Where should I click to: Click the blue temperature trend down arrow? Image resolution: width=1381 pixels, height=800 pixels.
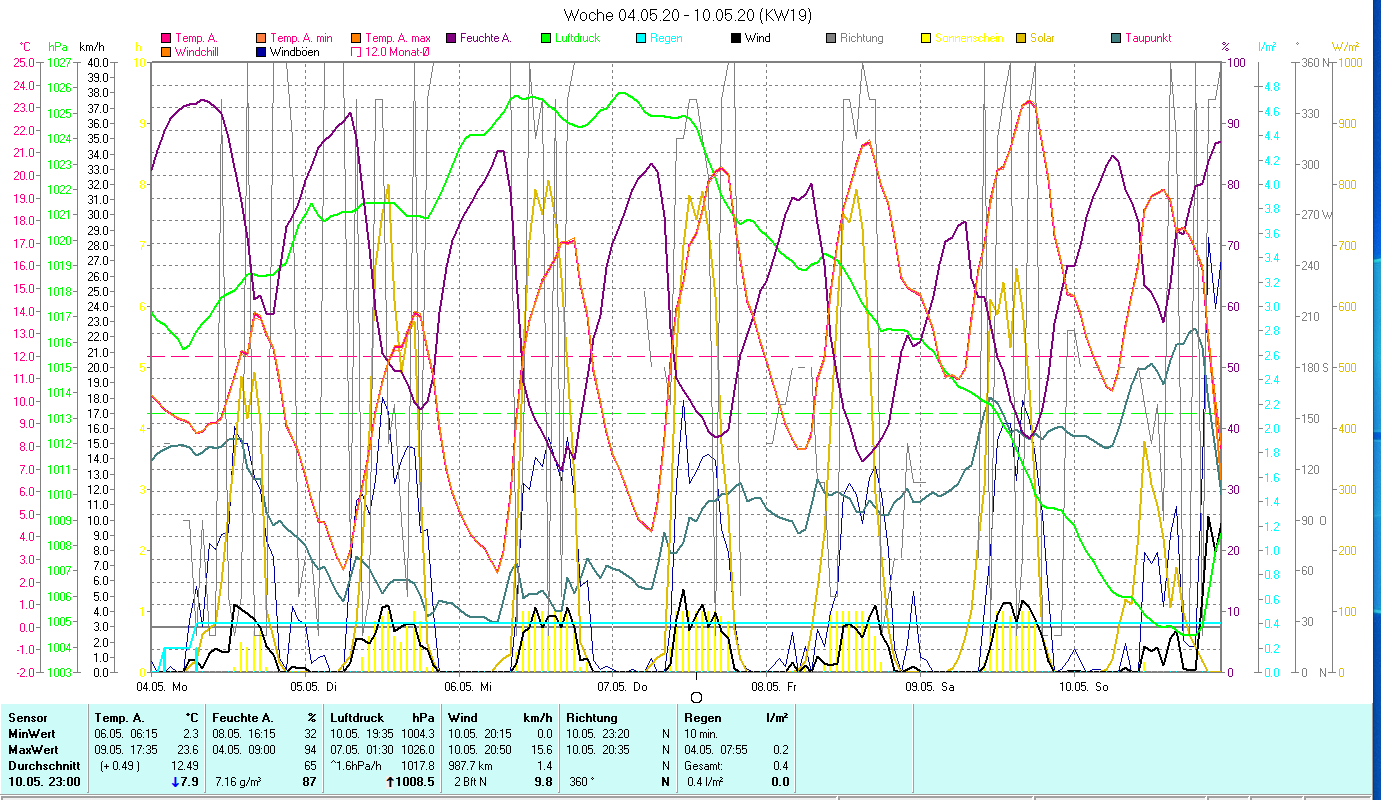[x=175, y=782]
